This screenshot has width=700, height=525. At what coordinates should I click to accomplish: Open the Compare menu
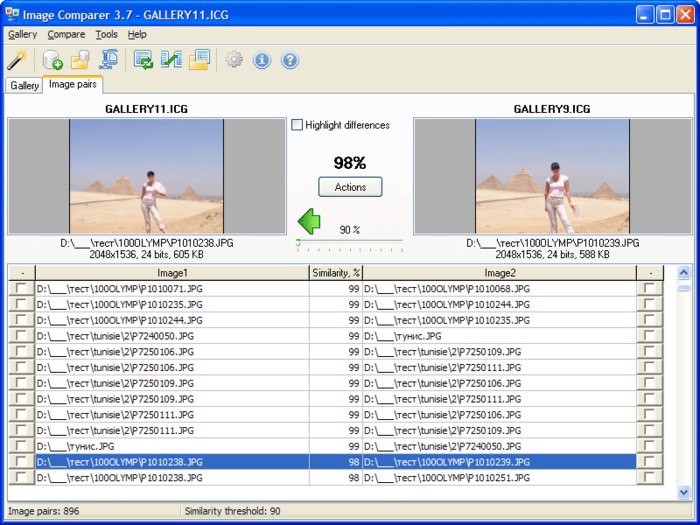[66, 34]
